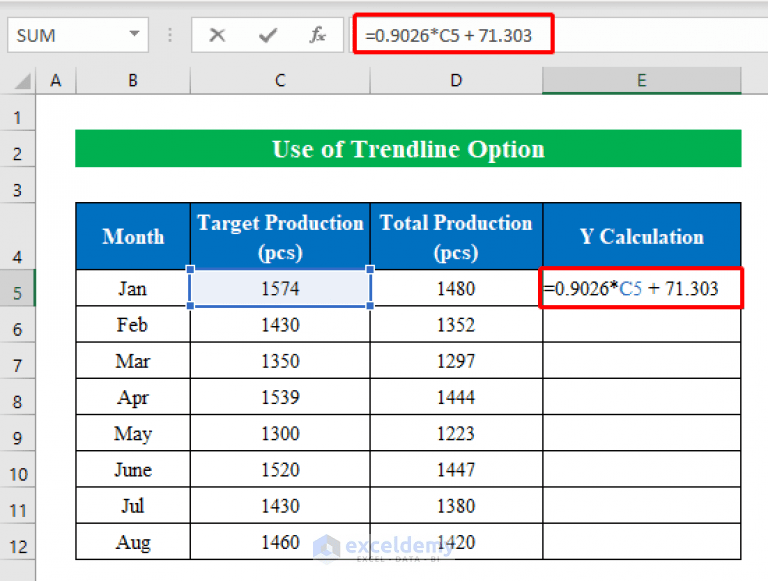768x581 pixels.
Task: Click the Select All corner triangle
Action: (x=23, y=81)
